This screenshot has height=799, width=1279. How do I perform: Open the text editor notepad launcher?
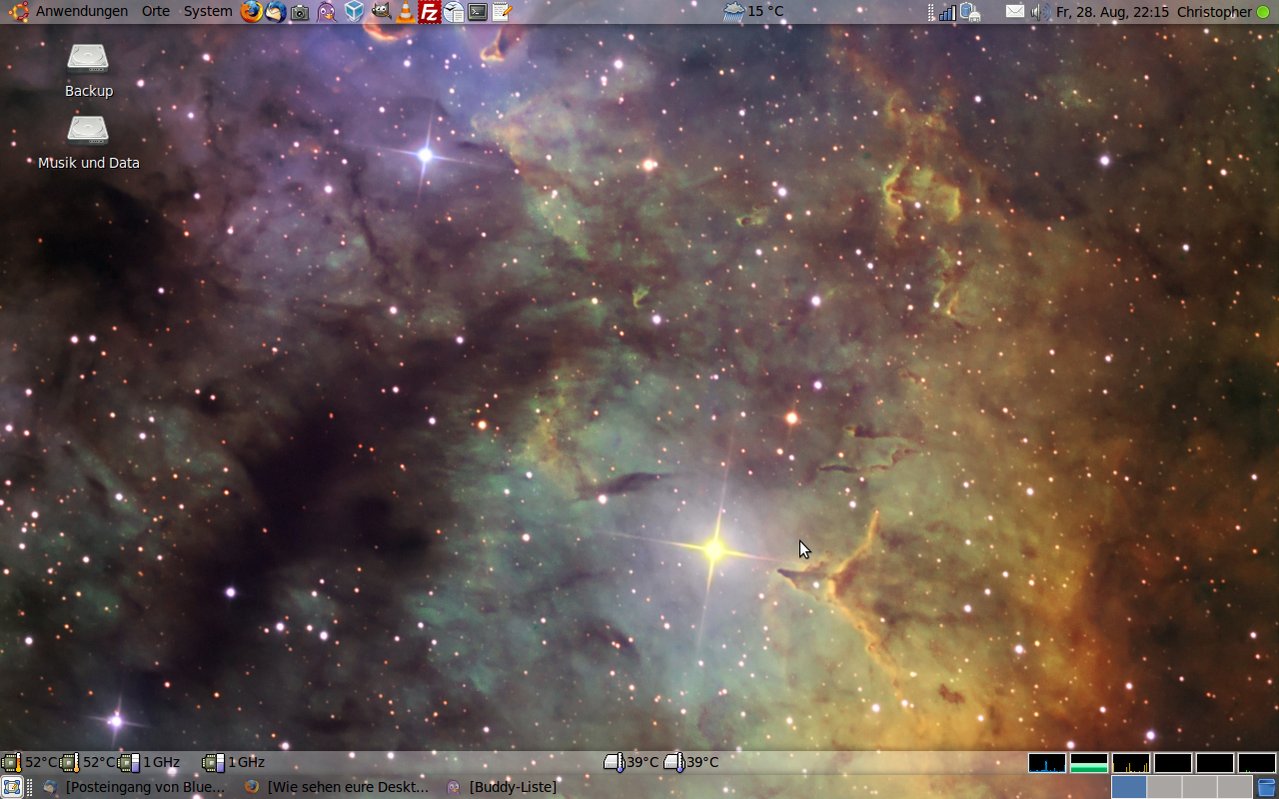(502, 12)
